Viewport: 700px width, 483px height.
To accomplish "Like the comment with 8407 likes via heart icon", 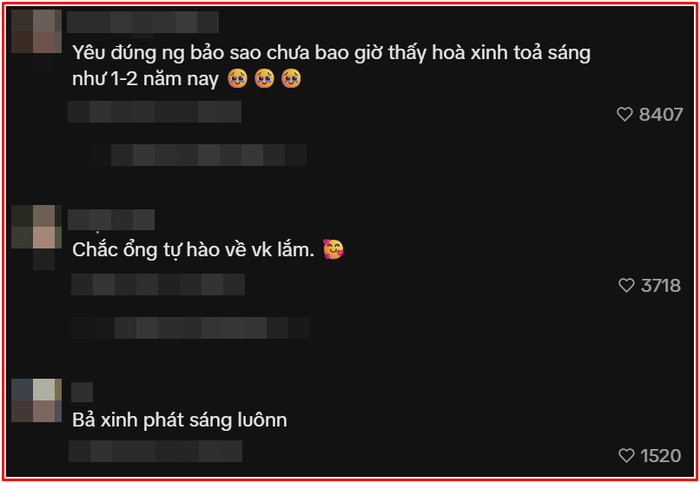I will 625,114.
